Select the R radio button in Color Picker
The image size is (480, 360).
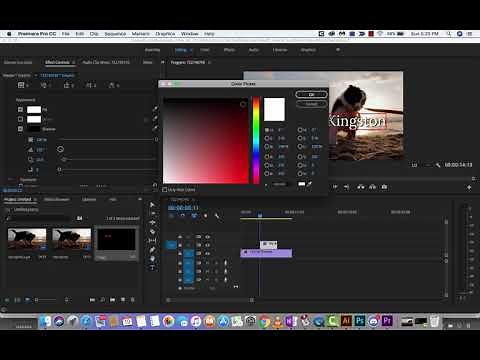[267, 156]
